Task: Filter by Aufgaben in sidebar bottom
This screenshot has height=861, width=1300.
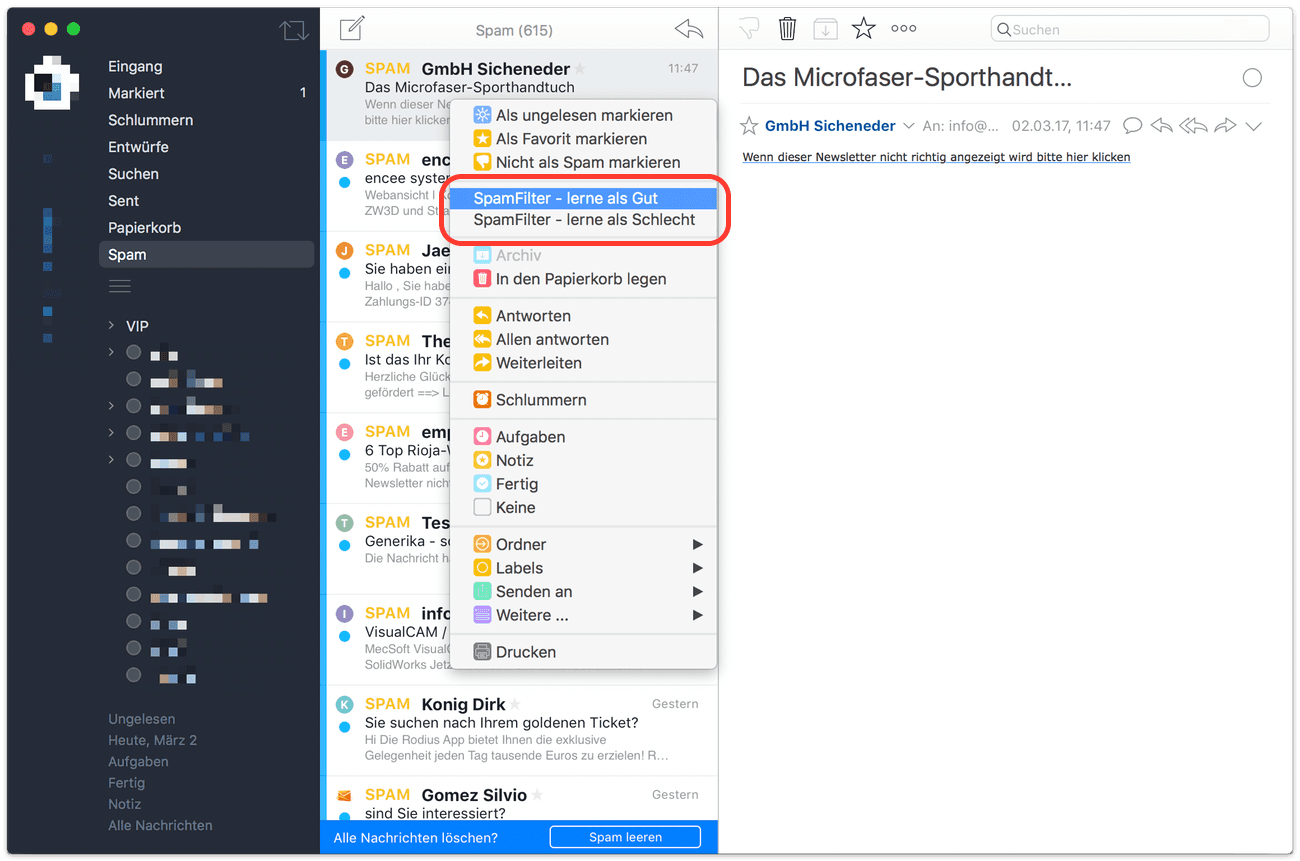Action: click(138, 762)
